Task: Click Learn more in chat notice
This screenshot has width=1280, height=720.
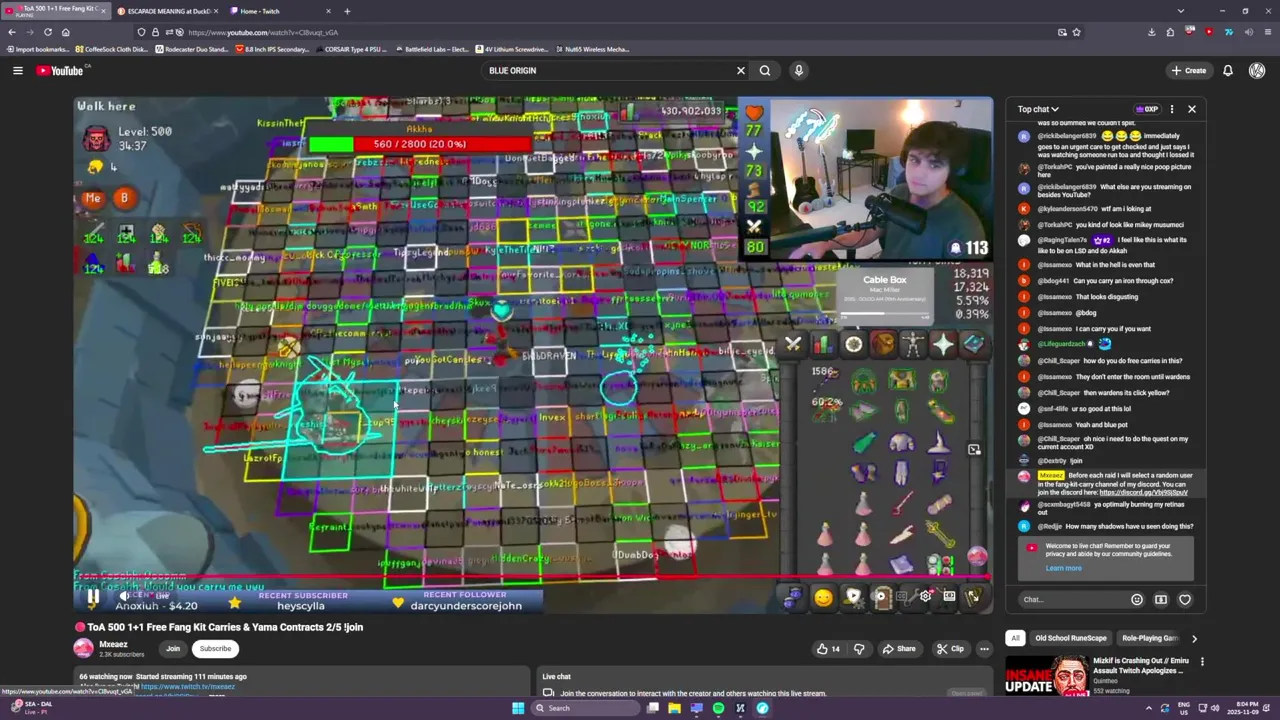Action: click(1063, 568)
